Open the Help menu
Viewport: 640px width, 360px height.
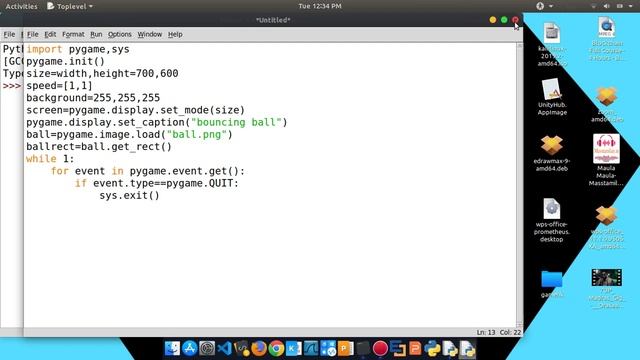tap(175, 34)
